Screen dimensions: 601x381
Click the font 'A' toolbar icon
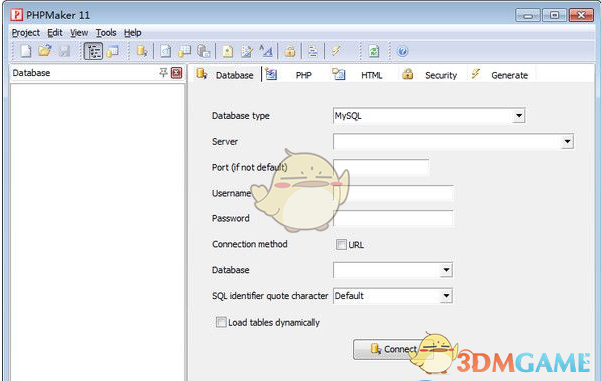(266, 51)
